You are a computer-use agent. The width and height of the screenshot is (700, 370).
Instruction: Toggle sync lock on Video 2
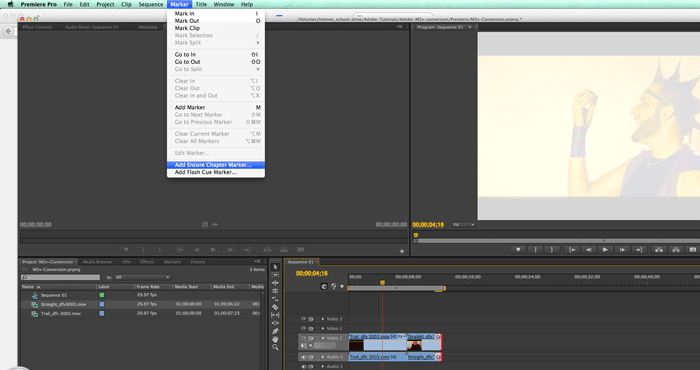coord(311,328)
